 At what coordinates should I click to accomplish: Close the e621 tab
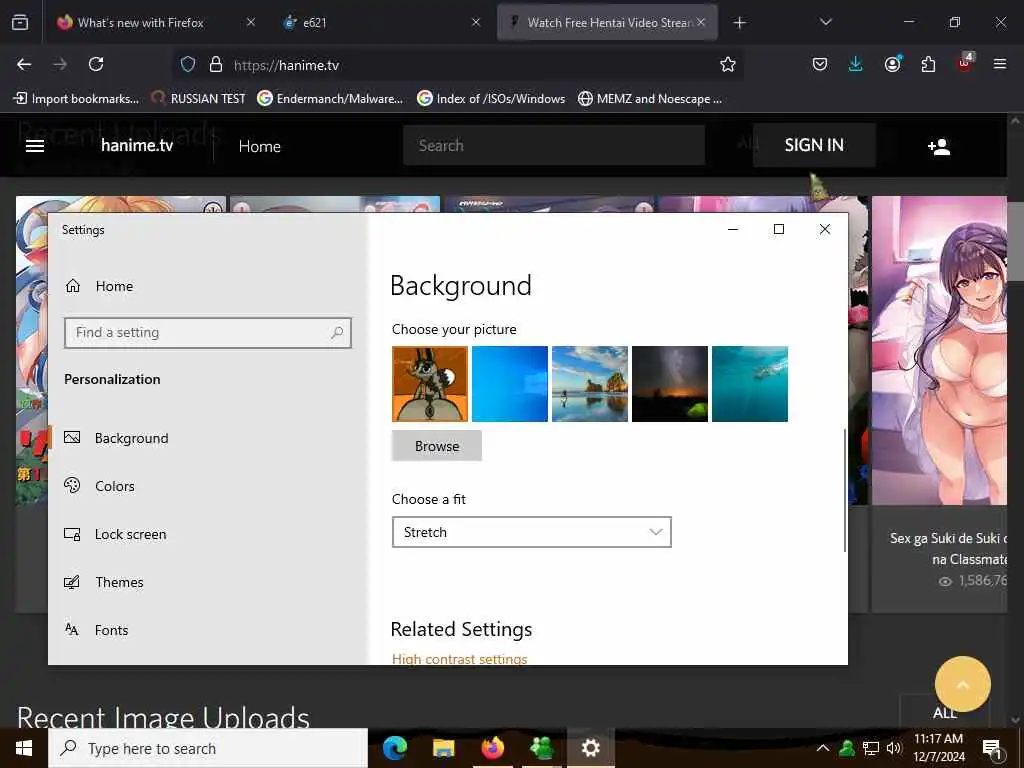tap(476, 22)
